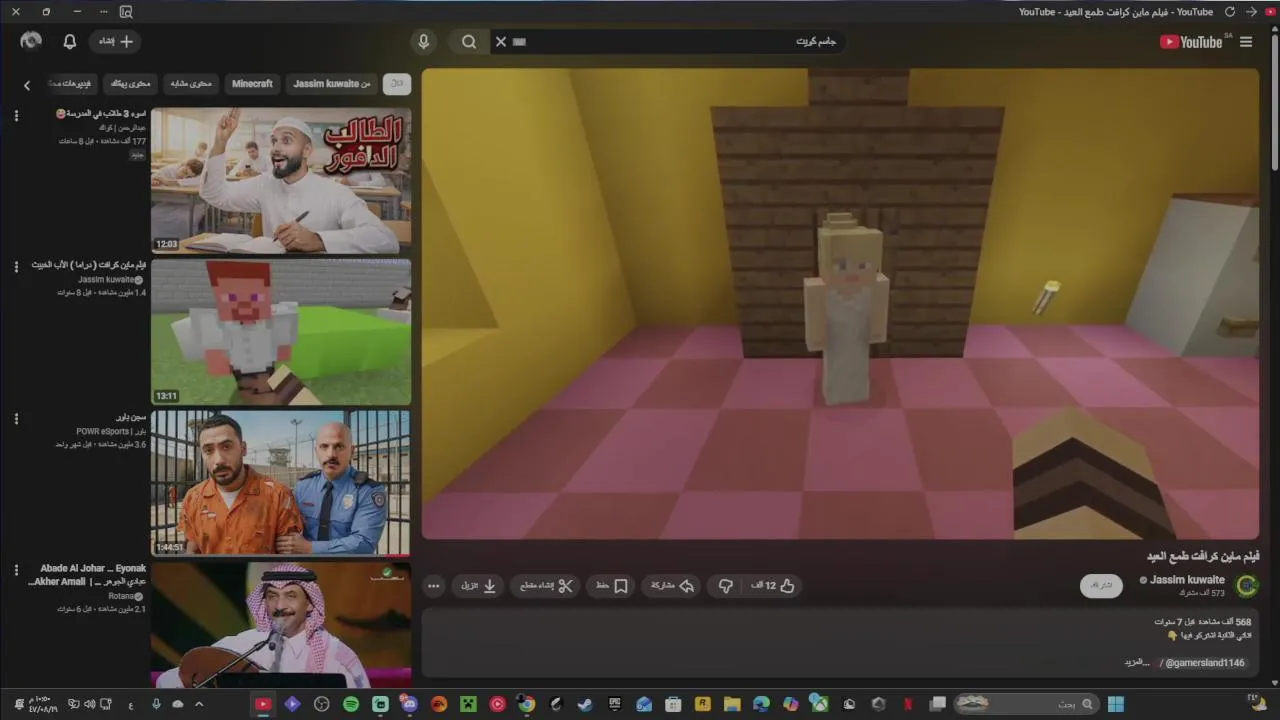1280x720 pixels.
Task: Go to the YouTube home logo
Action: tap(1193, 42)
